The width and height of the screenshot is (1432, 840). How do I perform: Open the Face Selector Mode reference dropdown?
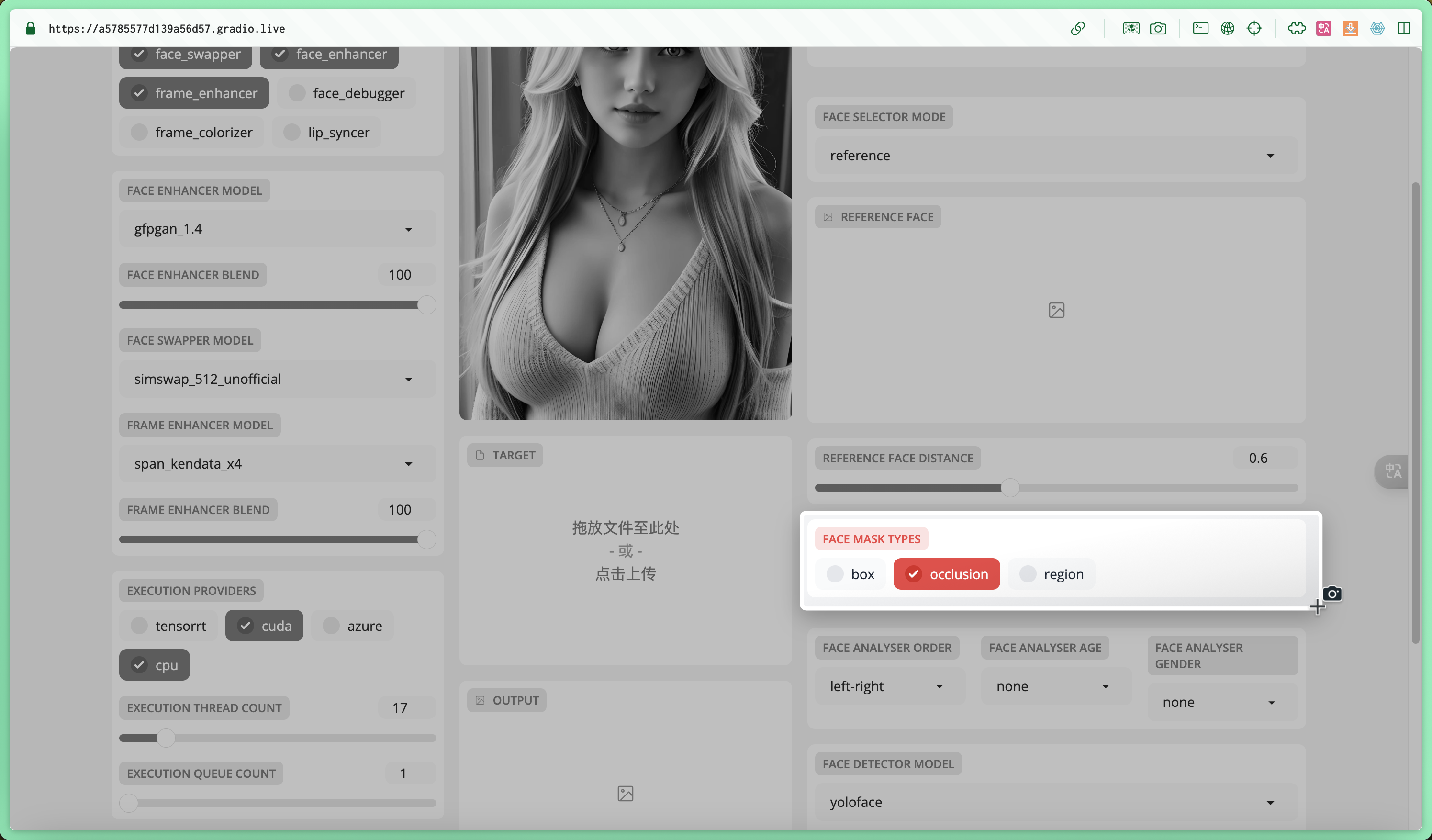coord(1056,155)
